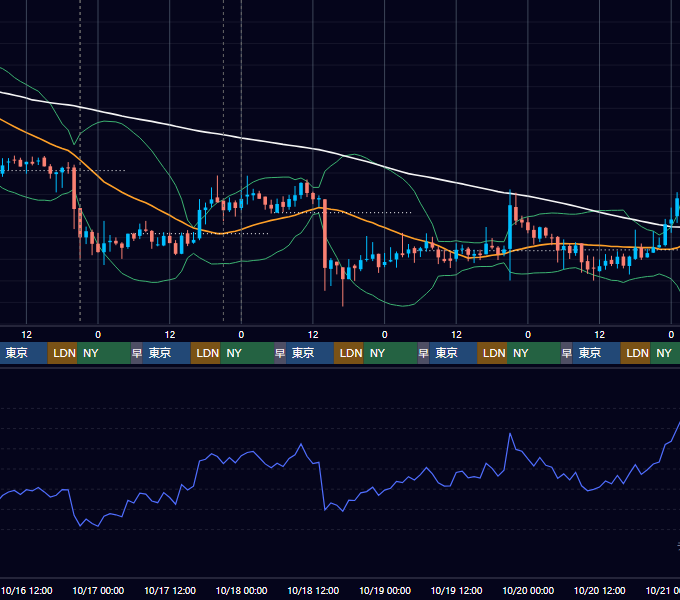
Task: Click the 10/19 00:00 date label
Action: point(385,590)
